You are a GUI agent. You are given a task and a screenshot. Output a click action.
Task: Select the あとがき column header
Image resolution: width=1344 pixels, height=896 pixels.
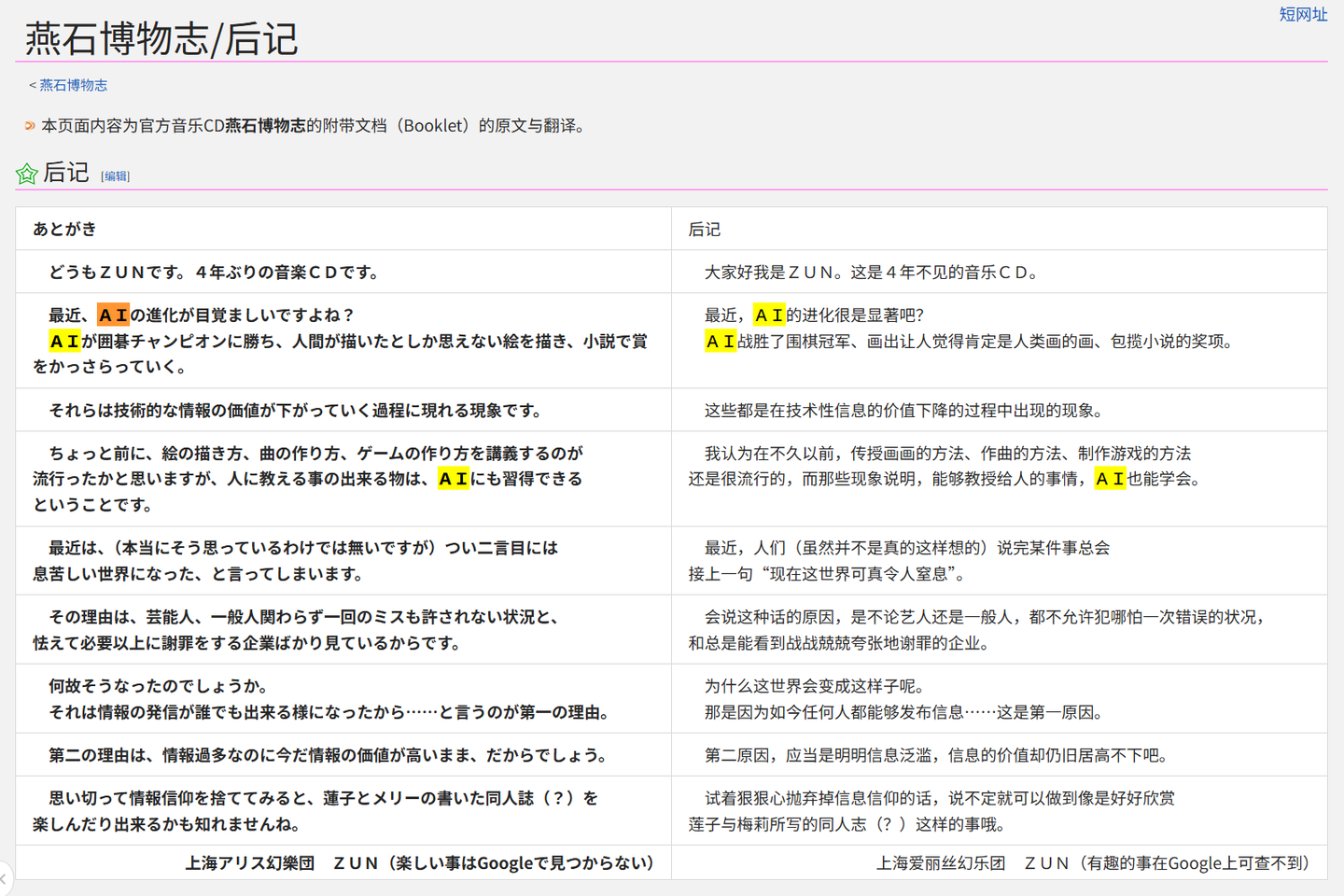(x=63, y=229)
